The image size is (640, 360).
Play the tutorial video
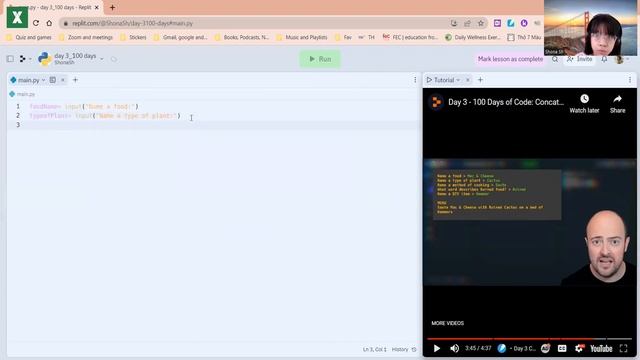pos(437,349)
